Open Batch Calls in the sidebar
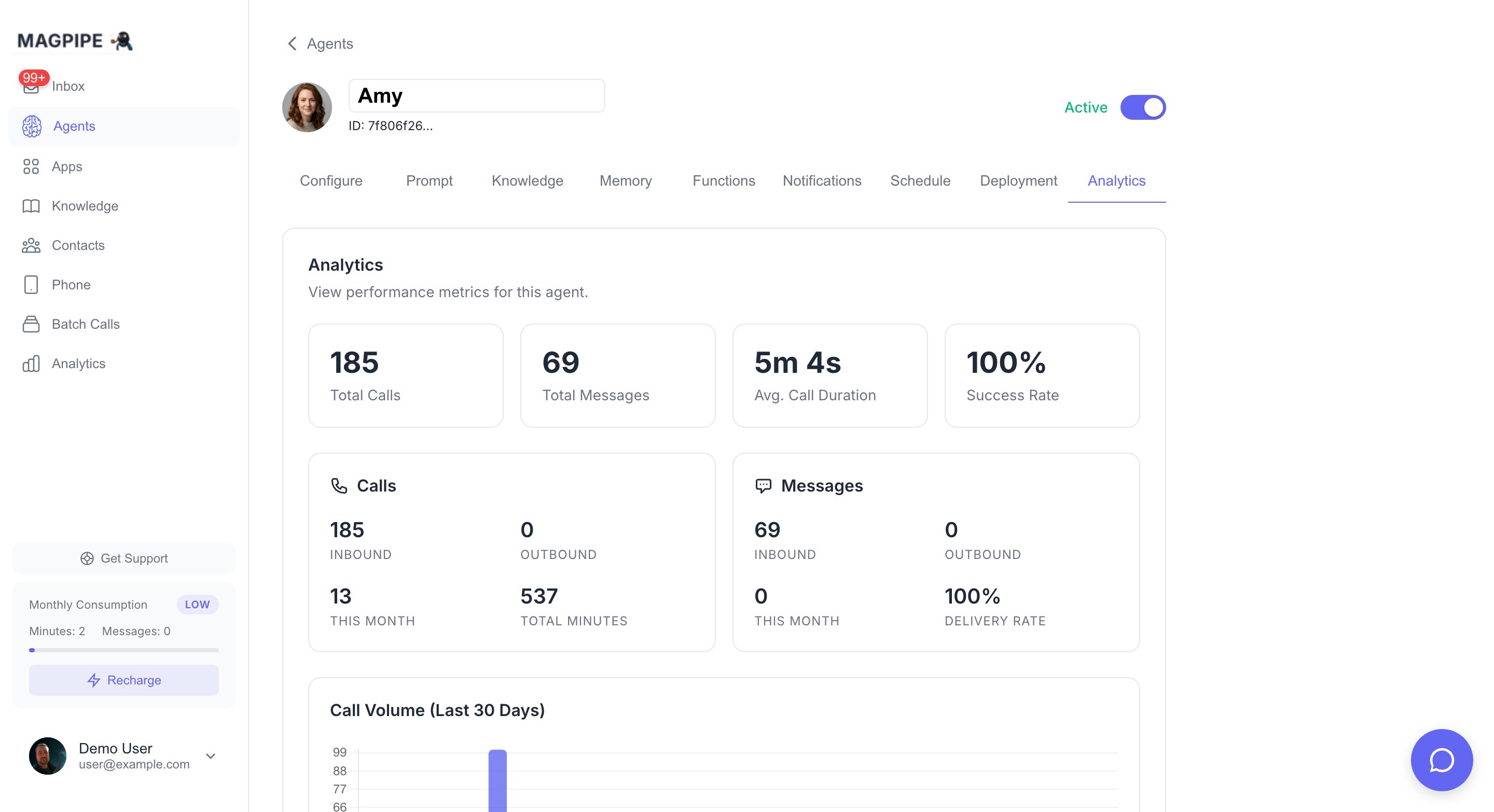 [x=124, y=324]
